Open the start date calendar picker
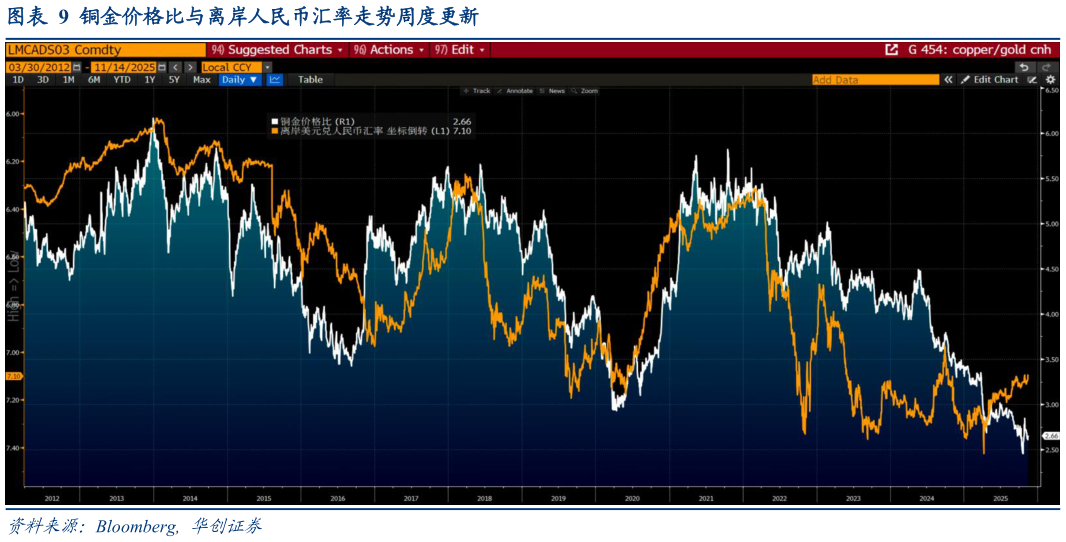The width and height of the screenshot is (1066, 542). tap(77, 67)
